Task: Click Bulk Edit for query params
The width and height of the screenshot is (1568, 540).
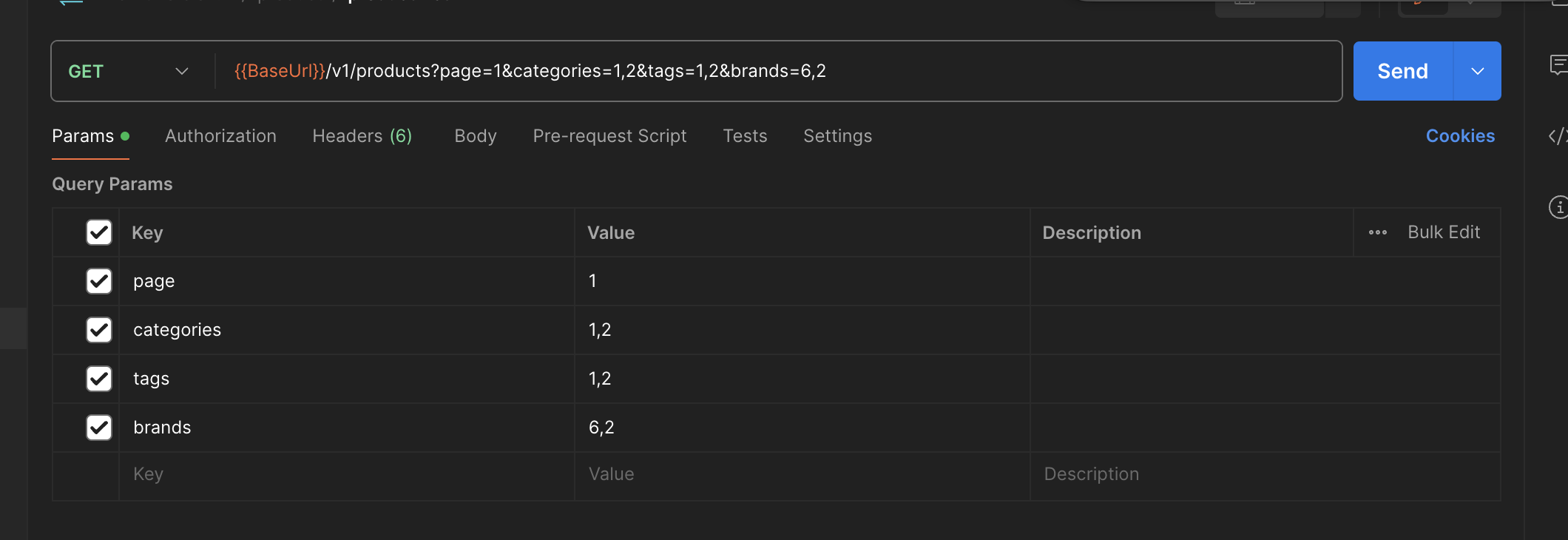Action: tap(1444, 232)
